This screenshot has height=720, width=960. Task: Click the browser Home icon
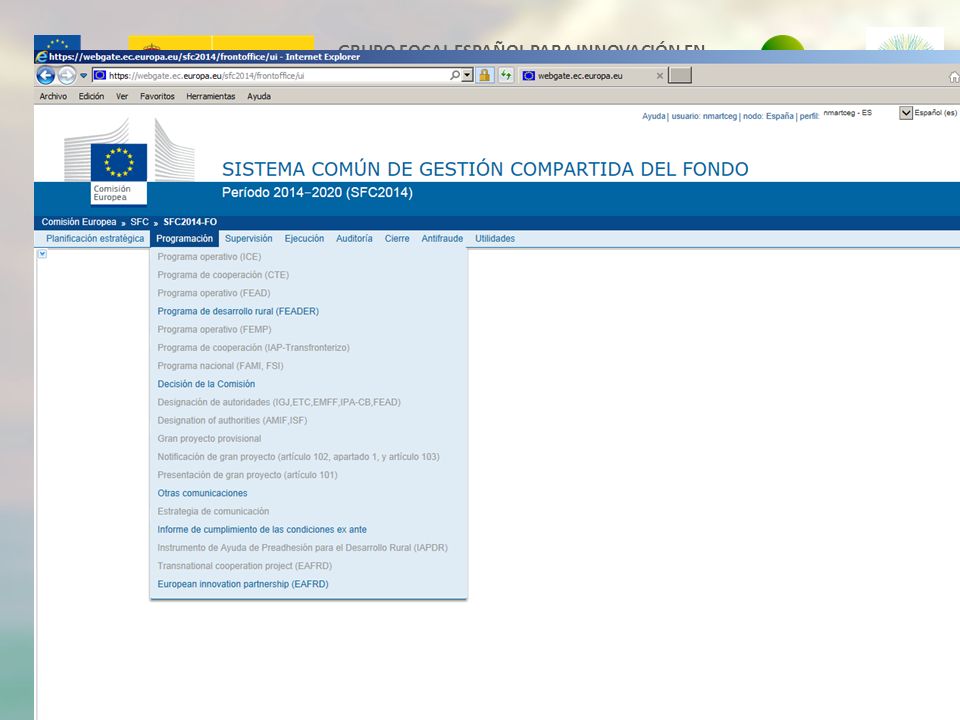point(954,77)
